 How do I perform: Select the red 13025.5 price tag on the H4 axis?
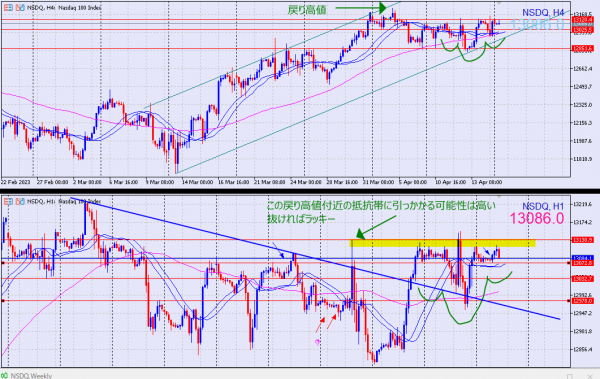pyautogui.click(x=583, y=29)
